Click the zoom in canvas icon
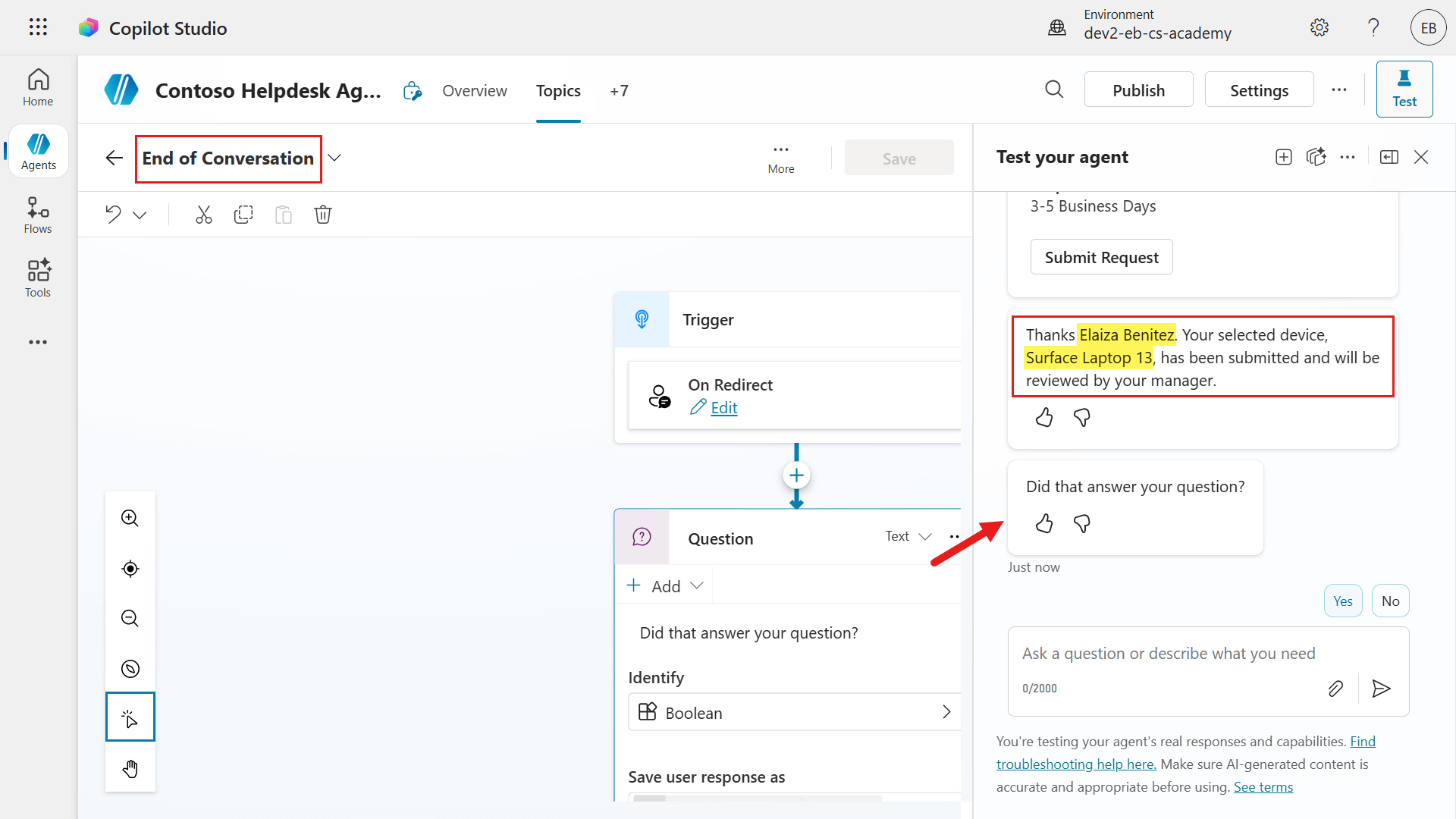 pos(130,518)
